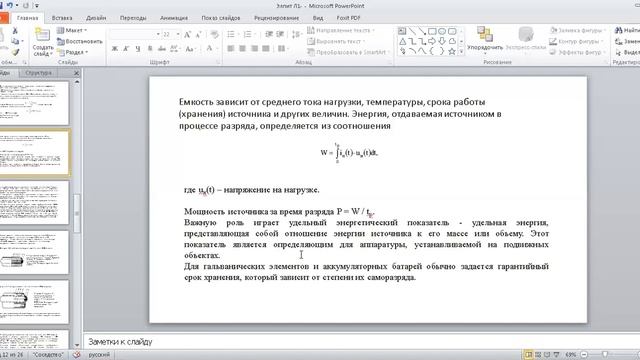
Task: Select the down arrow shape in gallery
Action: [442, 41]
